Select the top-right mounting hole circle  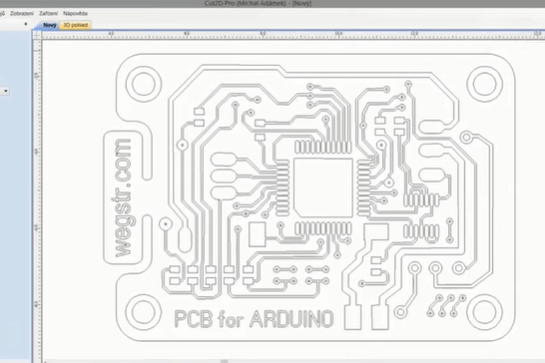pyautogui.click(x=485, y=84)
